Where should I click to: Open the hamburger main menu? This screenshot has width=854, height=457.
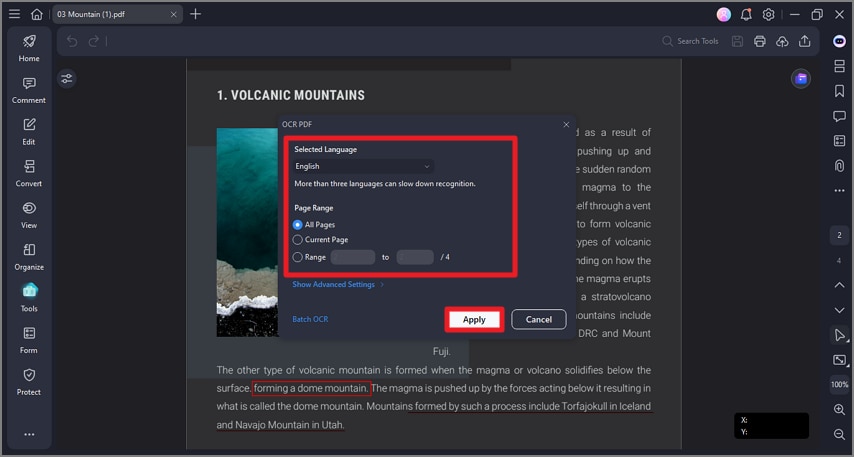(15, 14)
